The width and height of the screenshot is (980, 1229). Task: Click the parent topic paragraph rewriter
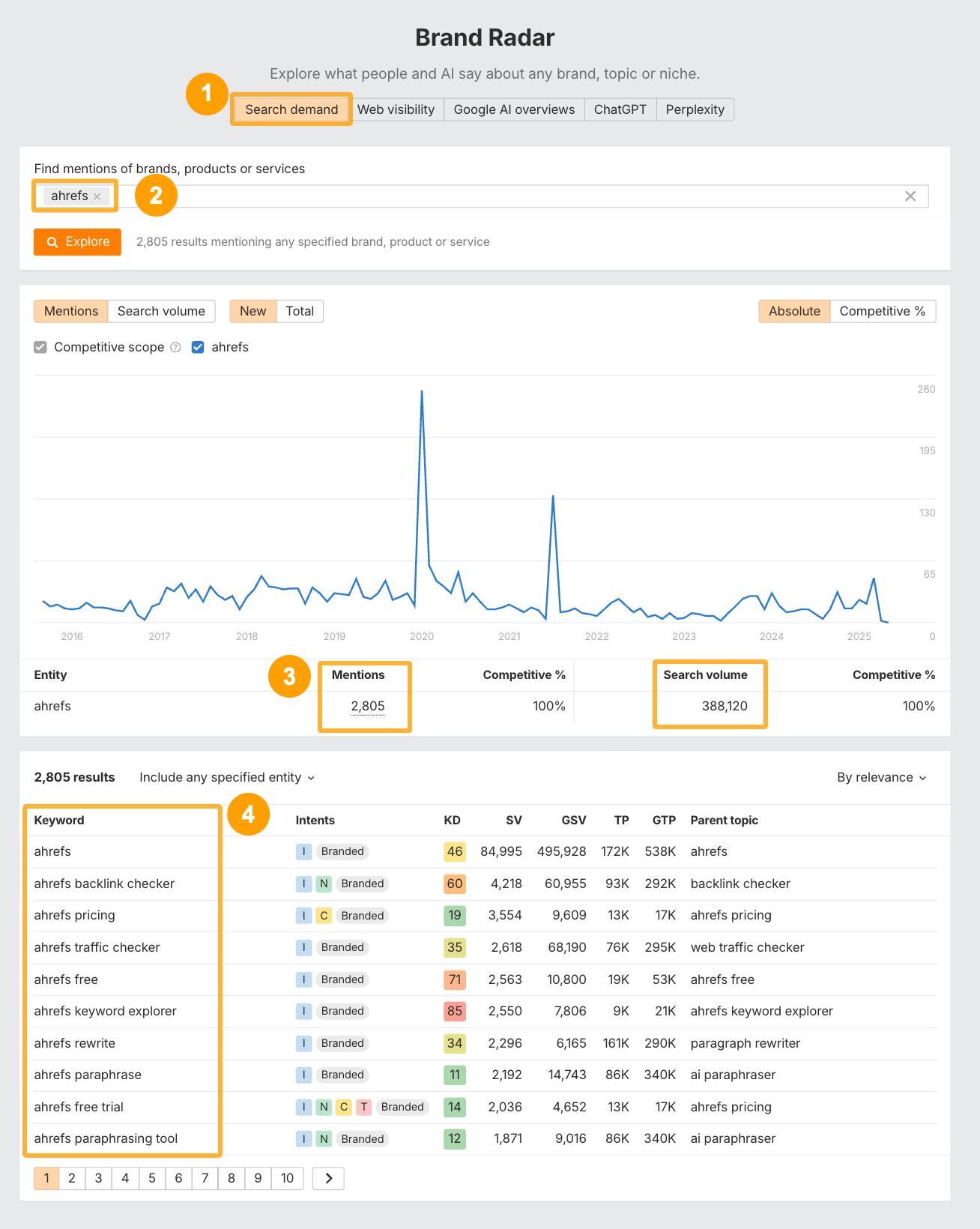[x=745, y=1043]
